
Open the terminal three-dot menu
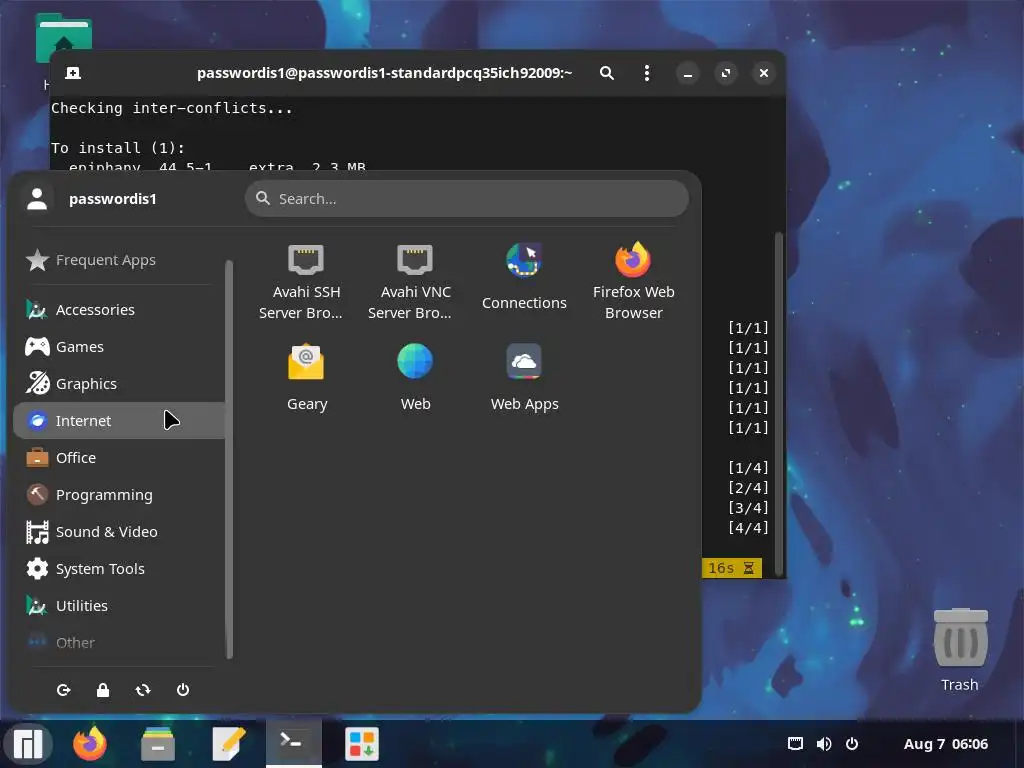[x=647, y=73]
